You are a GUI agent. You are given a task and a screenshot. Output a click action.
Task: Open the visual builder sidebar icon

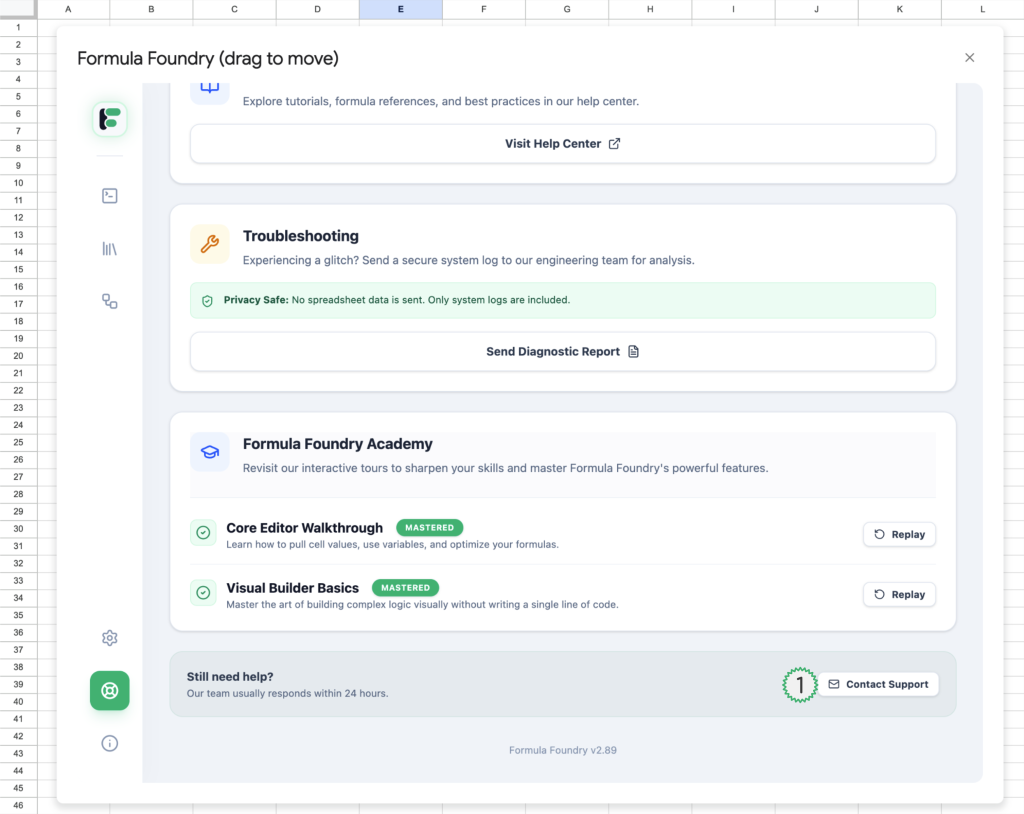[110, 301]
